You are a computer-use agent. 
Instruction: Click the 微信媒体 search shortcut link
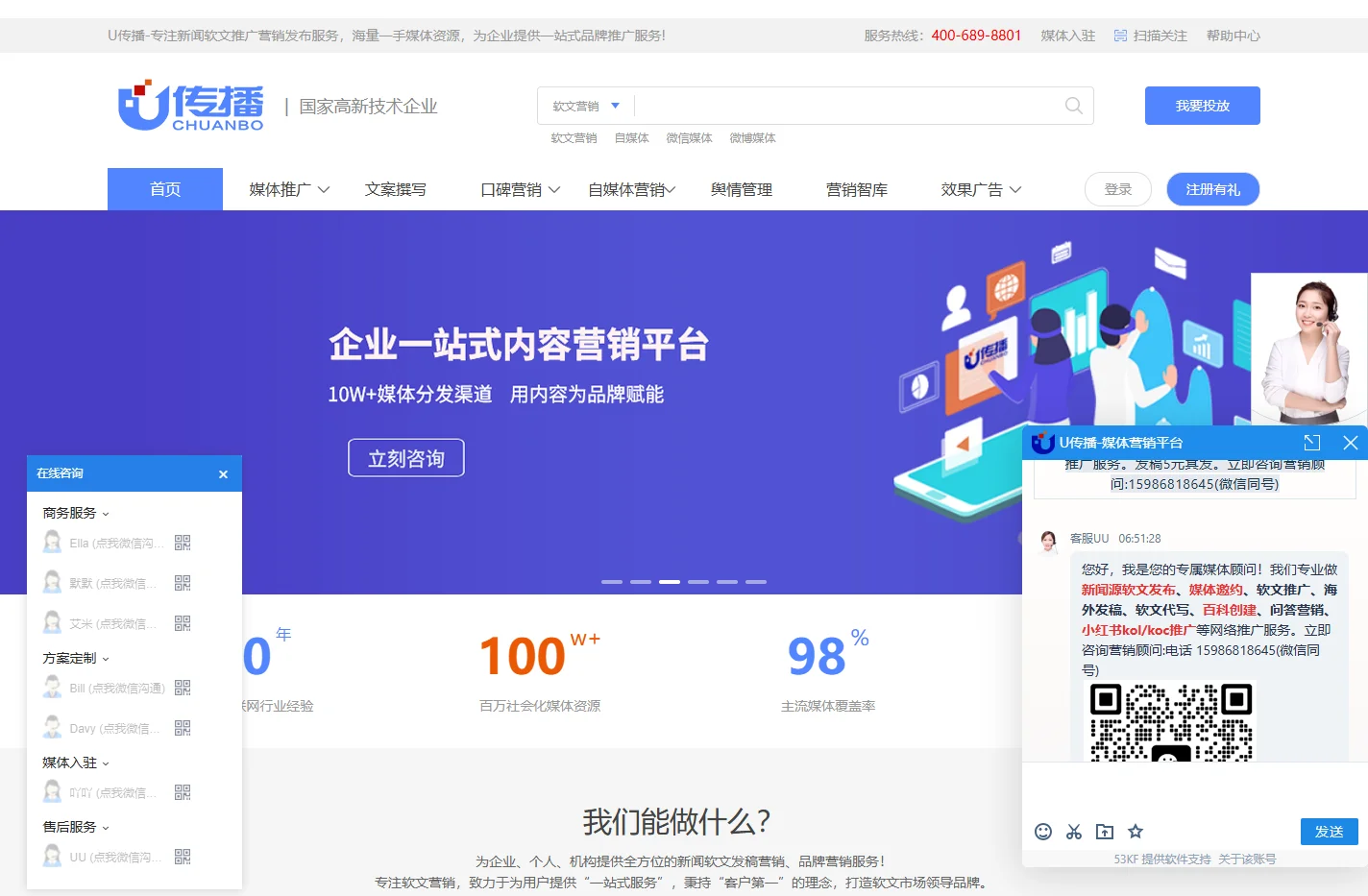pos(690,138)
